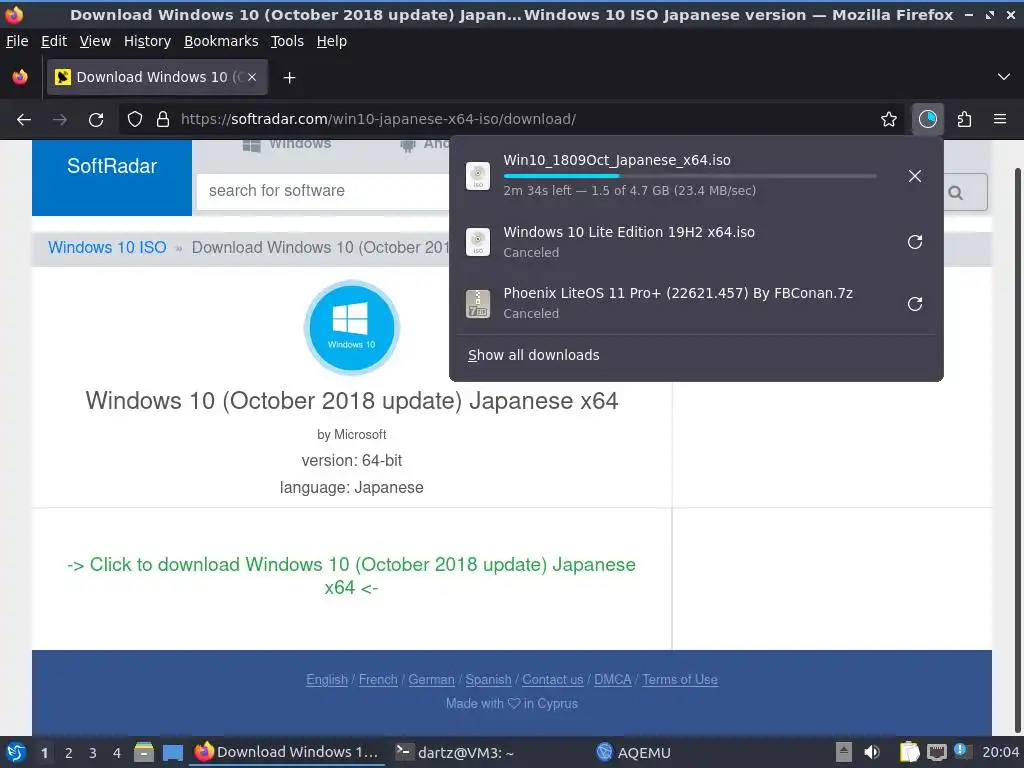The height and width of the screenshot is (768, 1024).
Task: Open the taskbar start menu icon
Action: (15, 752)
